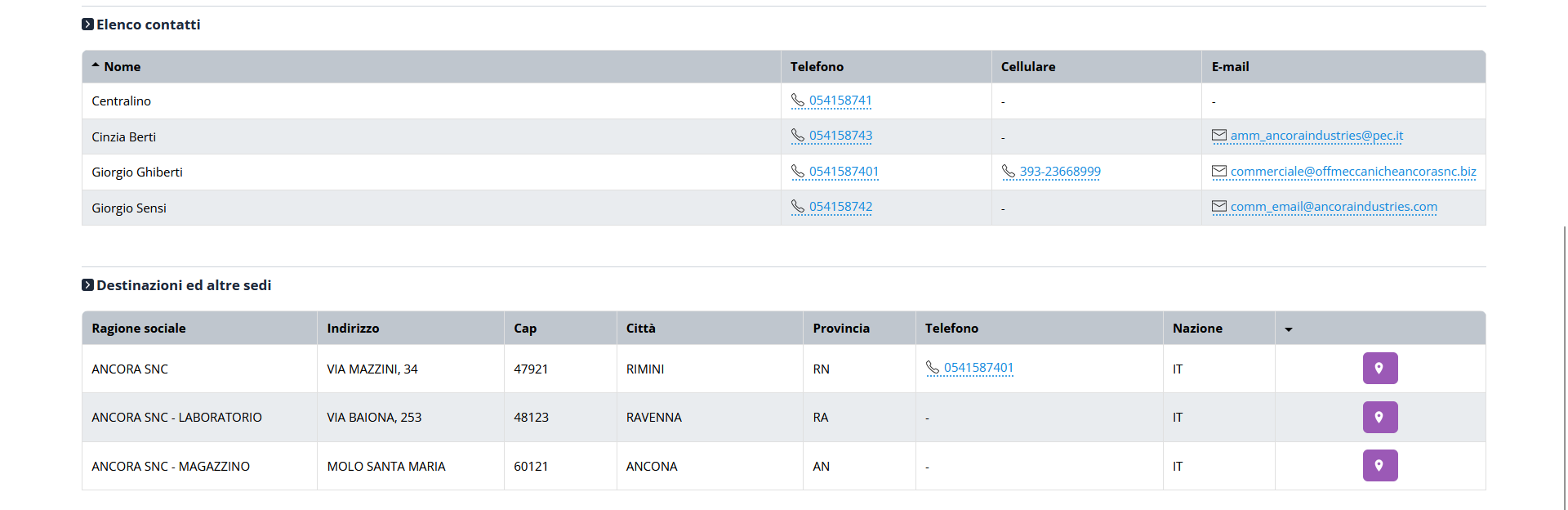The image size is (1568, 510).
Task: Open map pin for ANCORA SNC - MAGAZZINO
Action: coord(1379,466)
